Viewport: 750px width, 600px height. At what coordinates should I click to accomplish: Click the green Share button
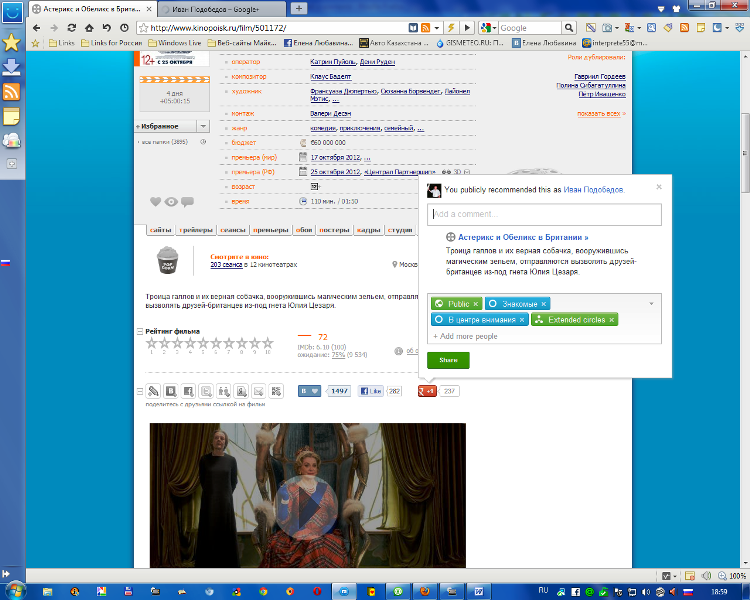pyautogui.click(x=448, y=360)
